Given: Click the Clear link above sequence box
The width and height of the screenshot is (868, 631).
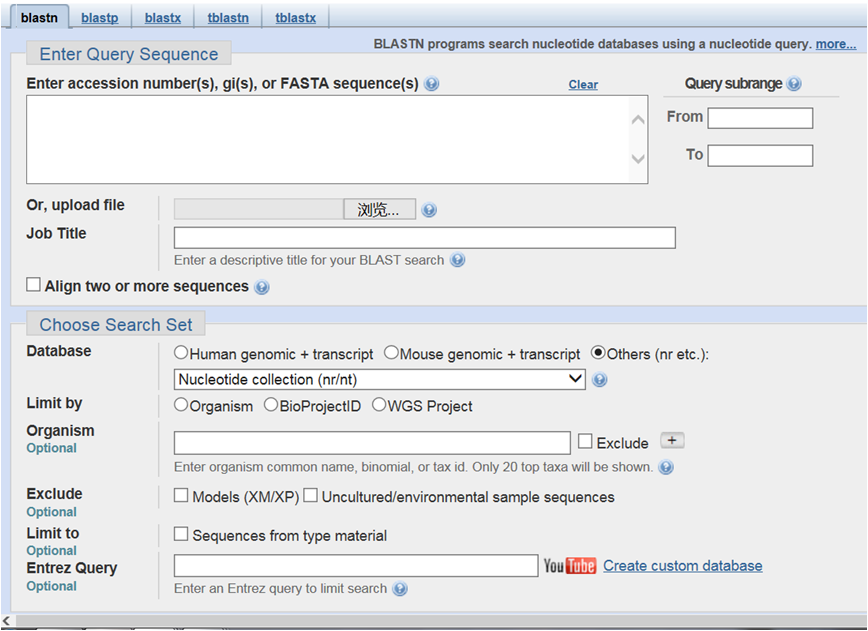Looking at the screenshot, I should click(583, 85).
